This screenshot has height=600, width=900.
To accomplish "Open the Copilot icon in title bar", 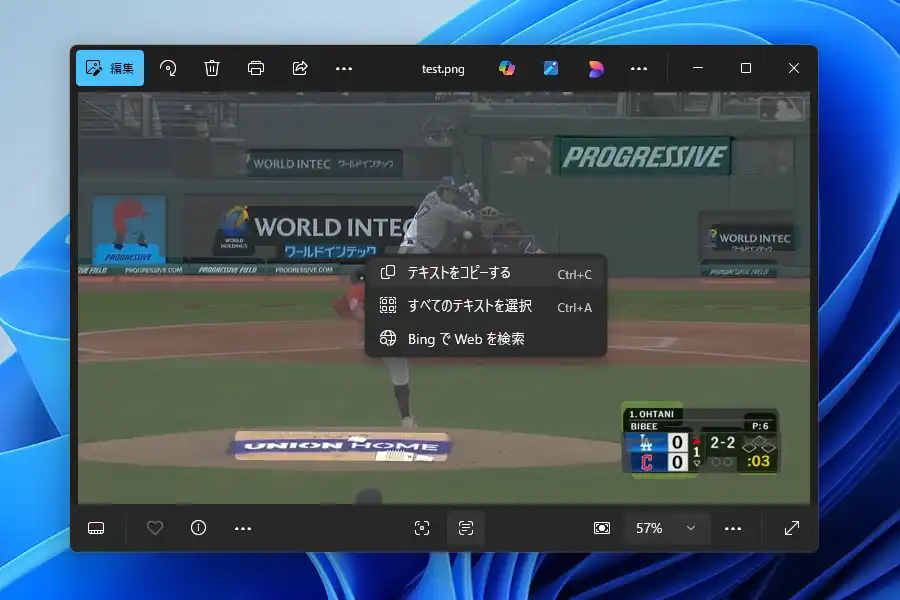I will pyautogui.click(x=507, y=68).
